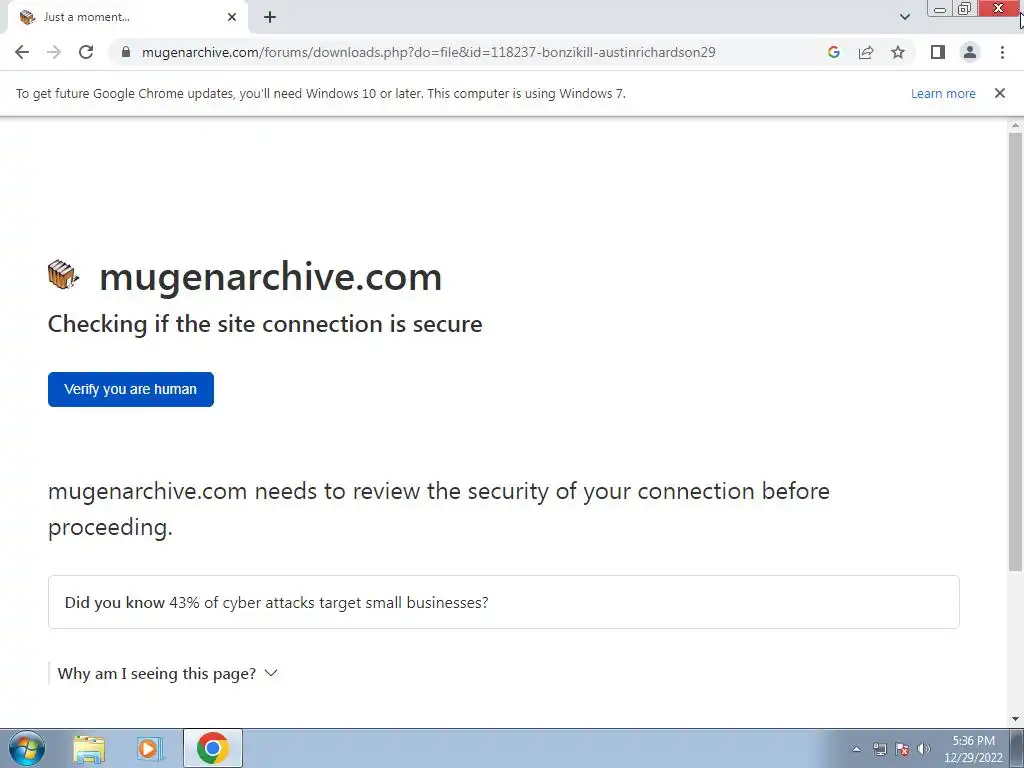
Task: Open the taskbar clock showing 5:36 PM
Action: (973, 749)
